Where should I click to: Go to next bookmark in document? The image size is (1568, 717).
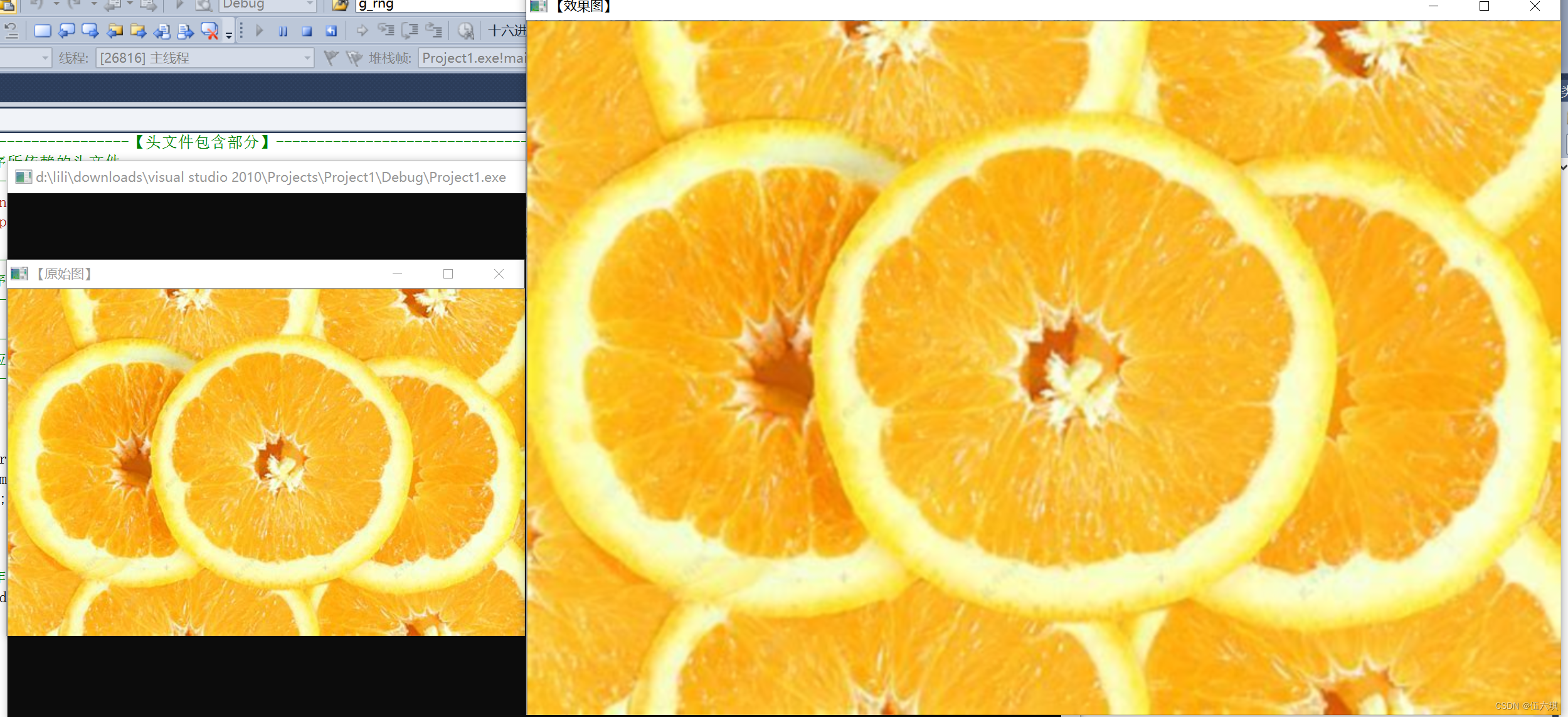point(186,31)
